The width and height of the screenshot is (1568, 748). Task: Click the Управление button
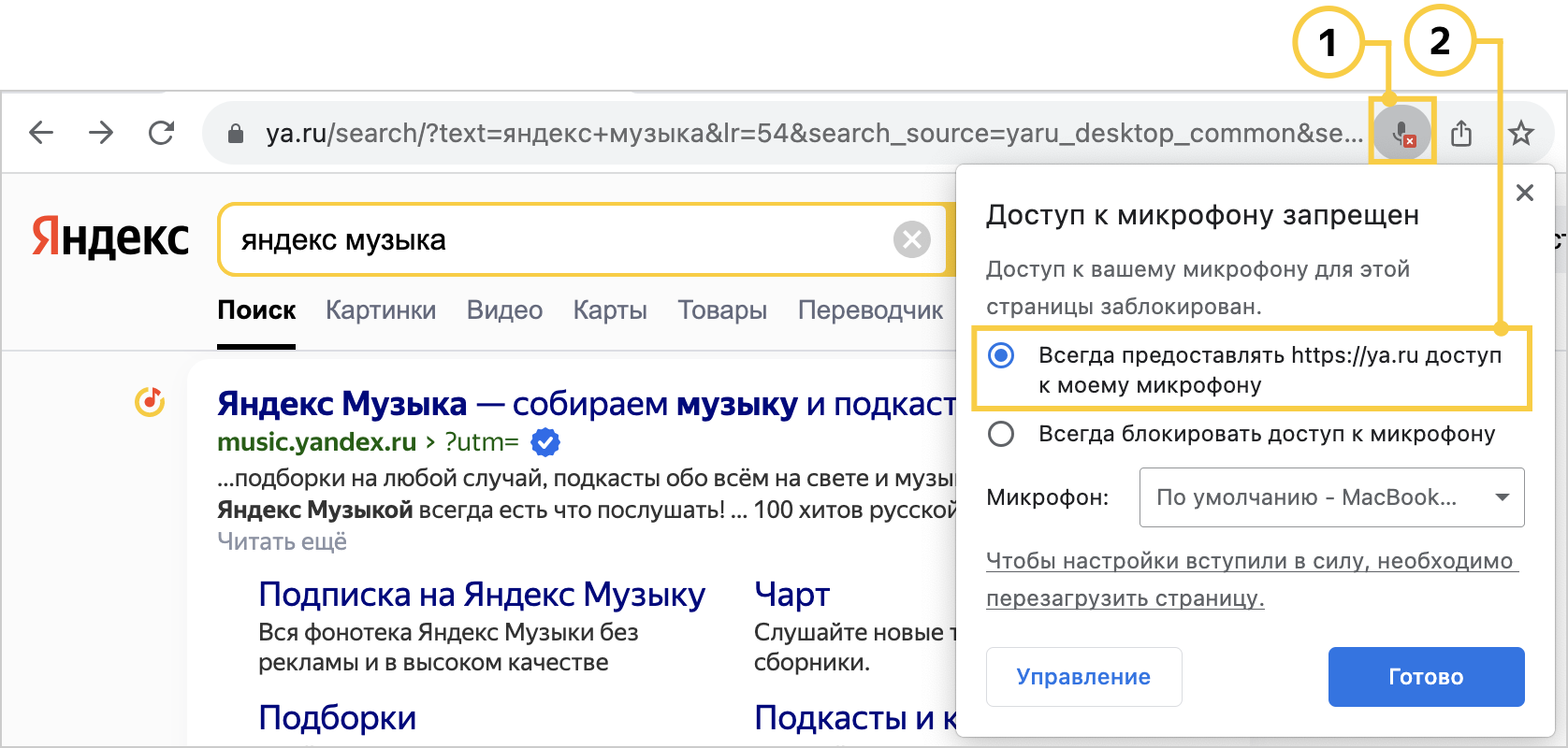point(1083,677)
